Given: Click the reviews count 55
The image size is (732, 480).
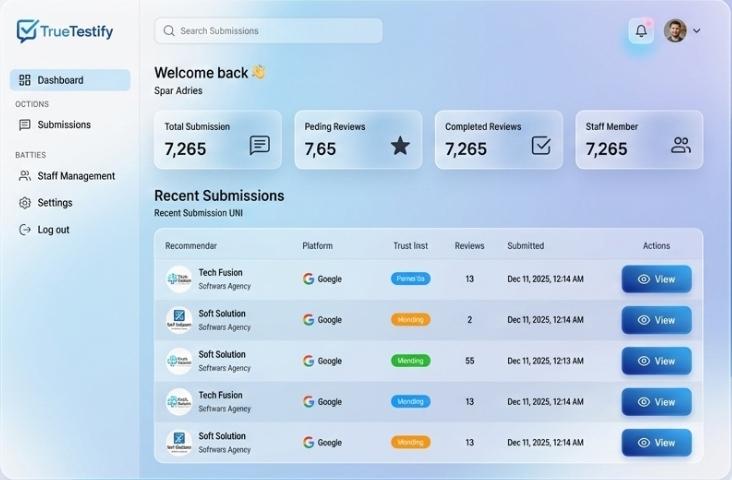Looking at the screenshot, I should click(x=470, y=361).
